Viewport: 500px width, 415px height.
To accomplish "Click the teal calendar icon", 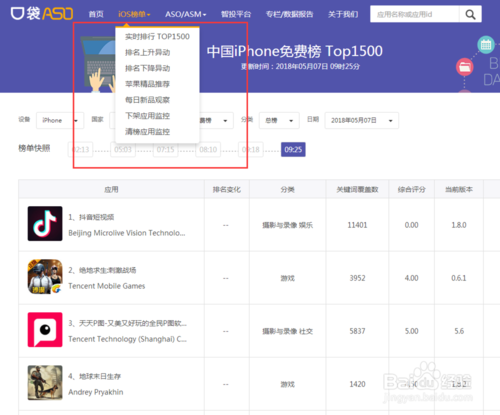I will pos(486,44).
